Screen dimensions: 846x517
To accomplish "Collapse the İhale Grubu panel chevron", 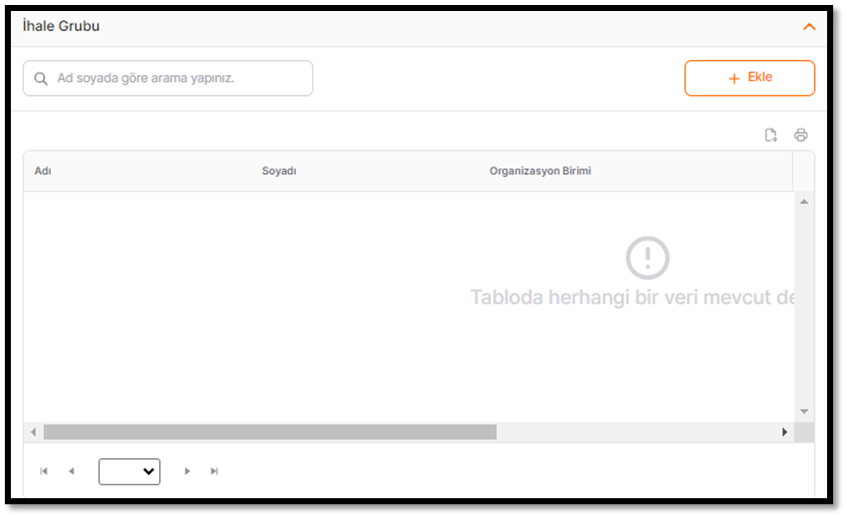I will pos(810,27).
